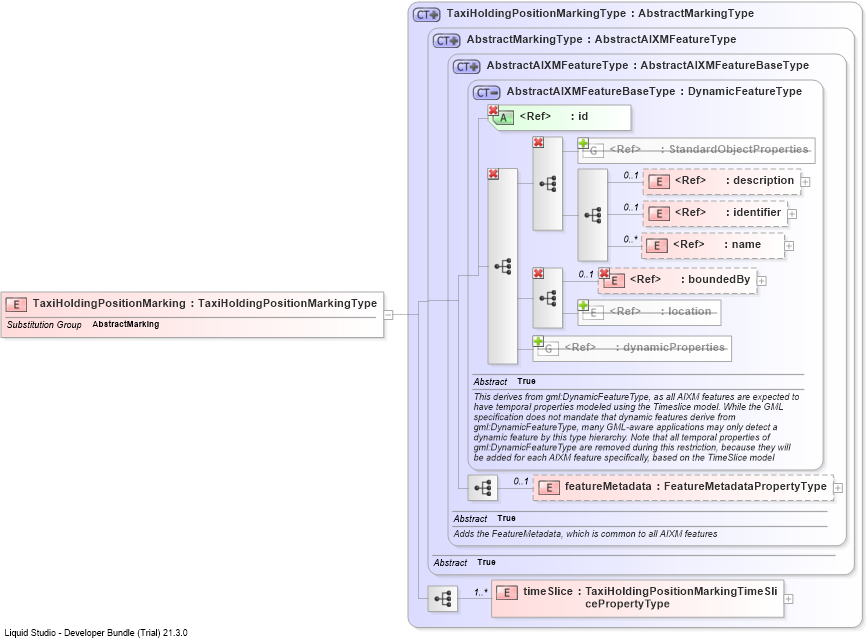The height and width of the screenshot is (638, 866).
Task: Click 'Adds the FeatureMetadata' documentation text
Action: tap(585, 534)
